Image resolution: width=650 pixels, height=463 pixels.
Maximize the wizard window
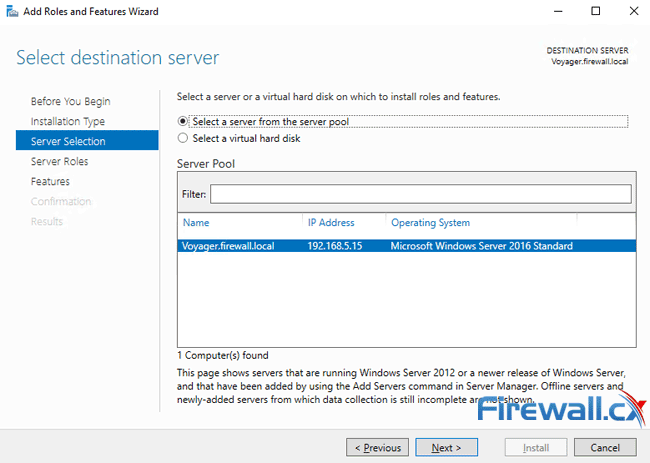pyautogui.click(x=596, y=11)
